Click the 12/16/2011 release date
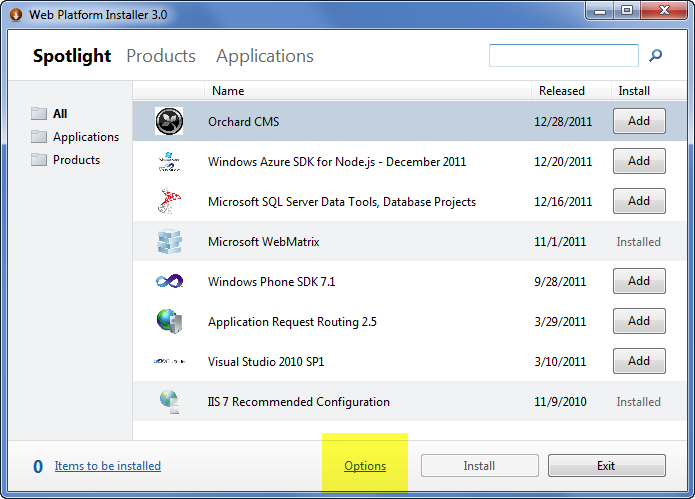This screenshot has height=499, width=695. point(563,202)
